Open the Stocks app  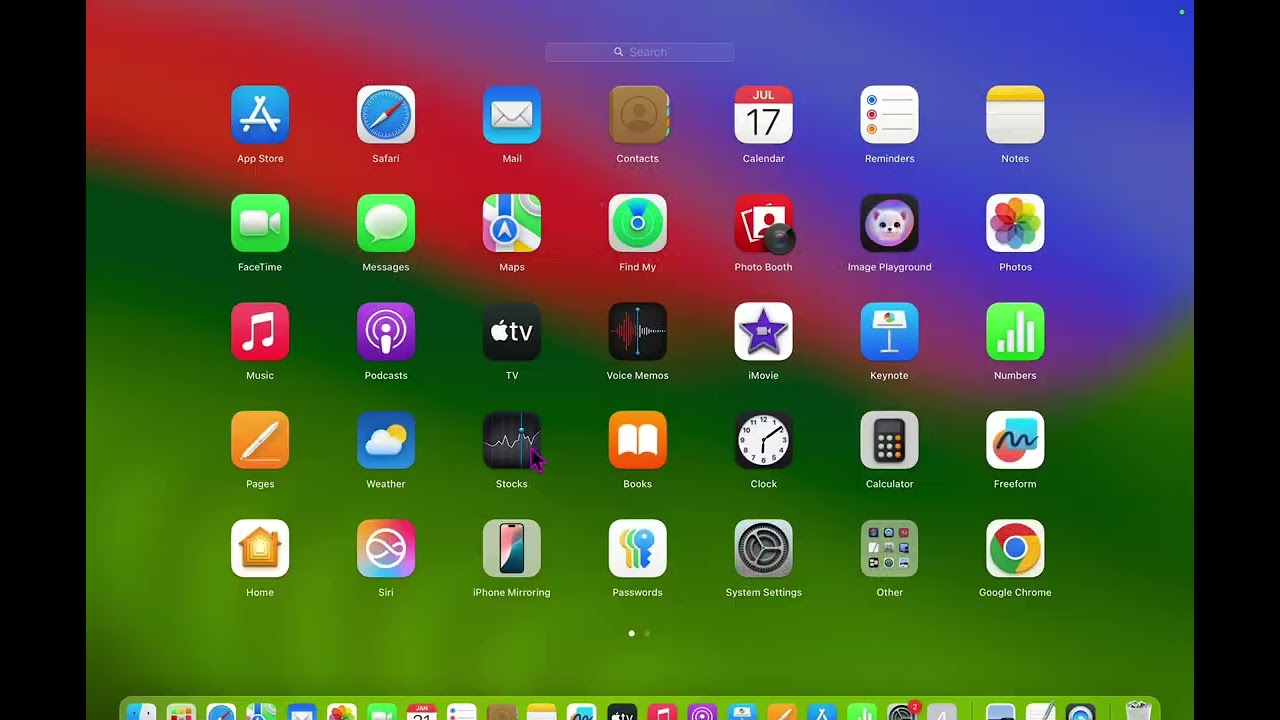pyautogui.click(x=512, y=440)
